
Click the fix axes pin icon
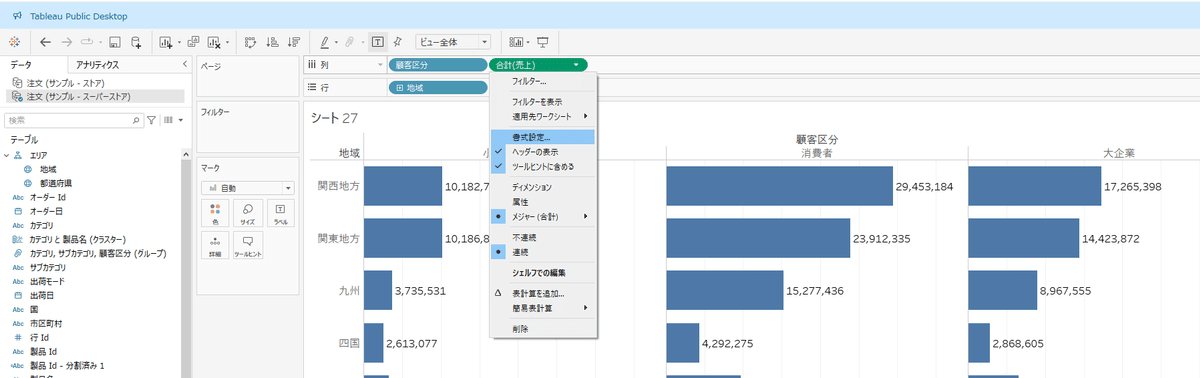pos(397,42)
